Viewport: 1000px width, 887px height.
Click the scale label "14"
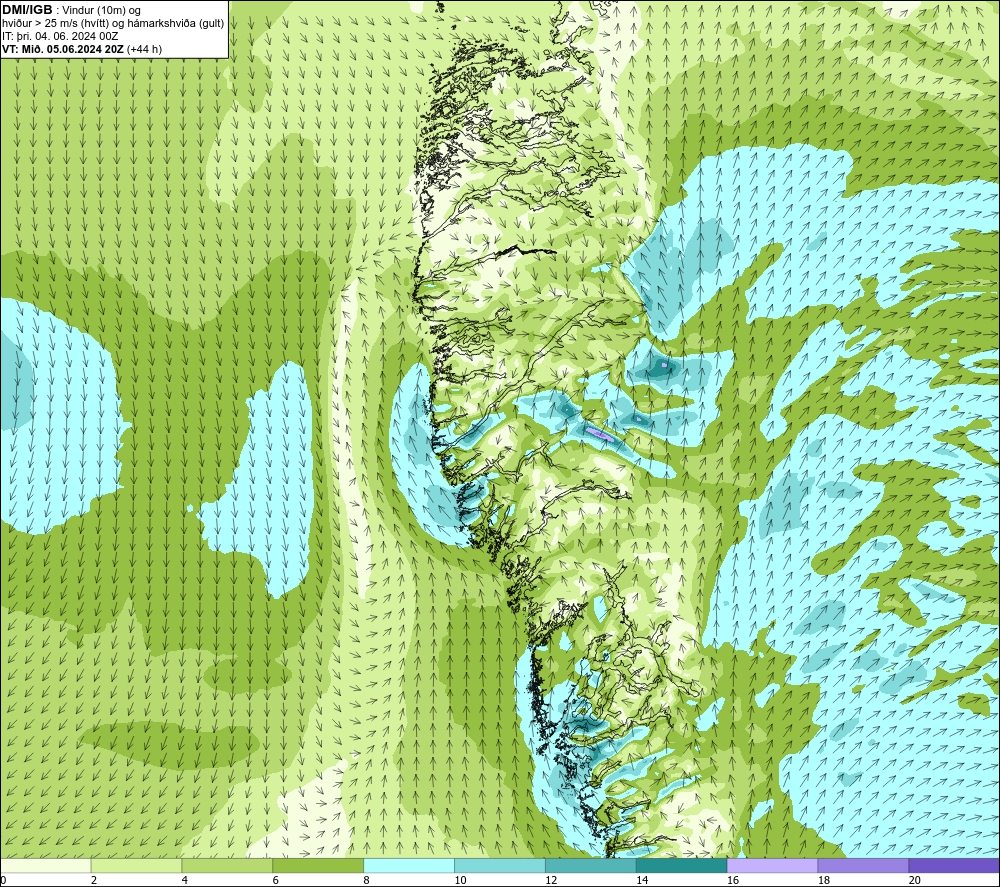(x=642, y=881)
